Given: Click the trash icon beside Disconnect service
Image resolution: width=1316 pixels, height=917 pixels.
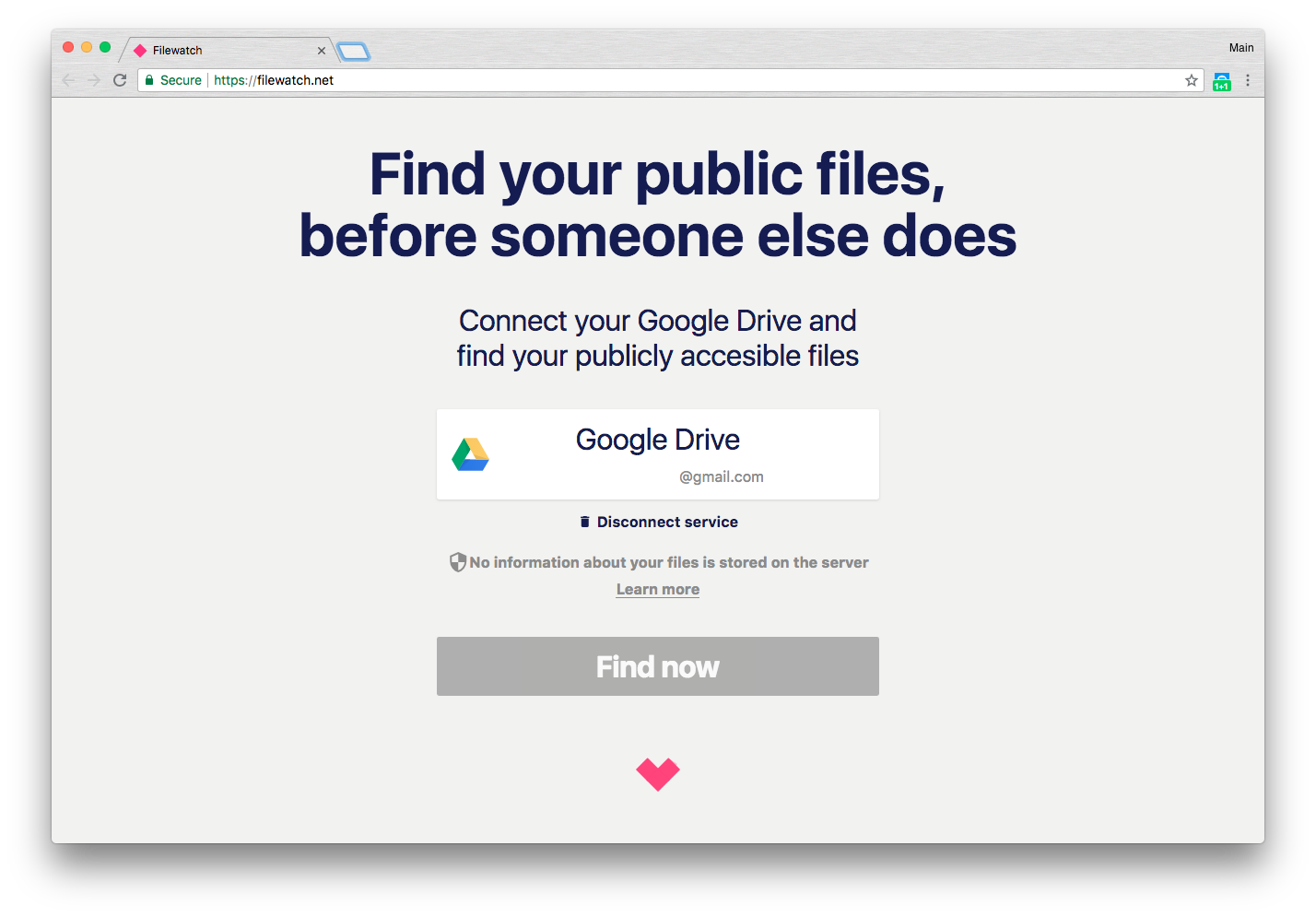Looking at the screenshot, I should (584, 522).
